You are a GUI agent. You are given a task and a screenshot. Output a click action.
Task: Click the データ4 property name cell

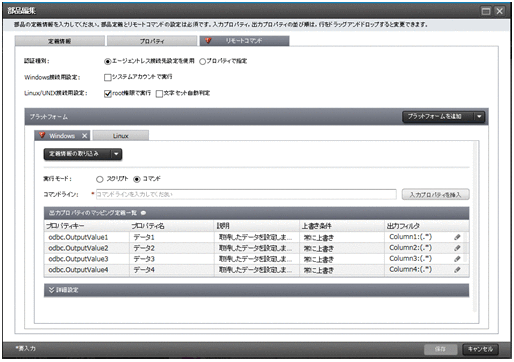[172, 270]
